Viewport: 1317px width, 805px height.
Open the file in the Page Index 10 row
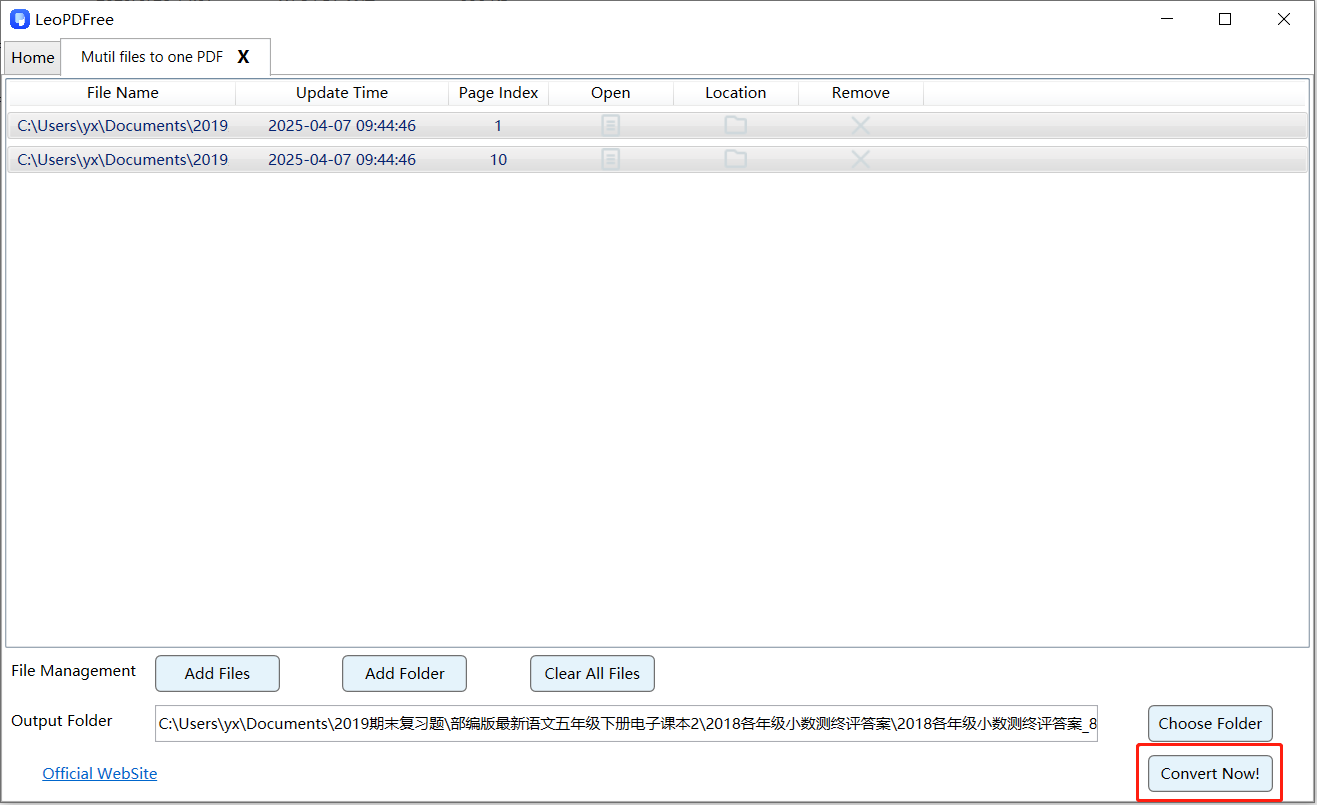pyautogui.click(x=610, y=159)
